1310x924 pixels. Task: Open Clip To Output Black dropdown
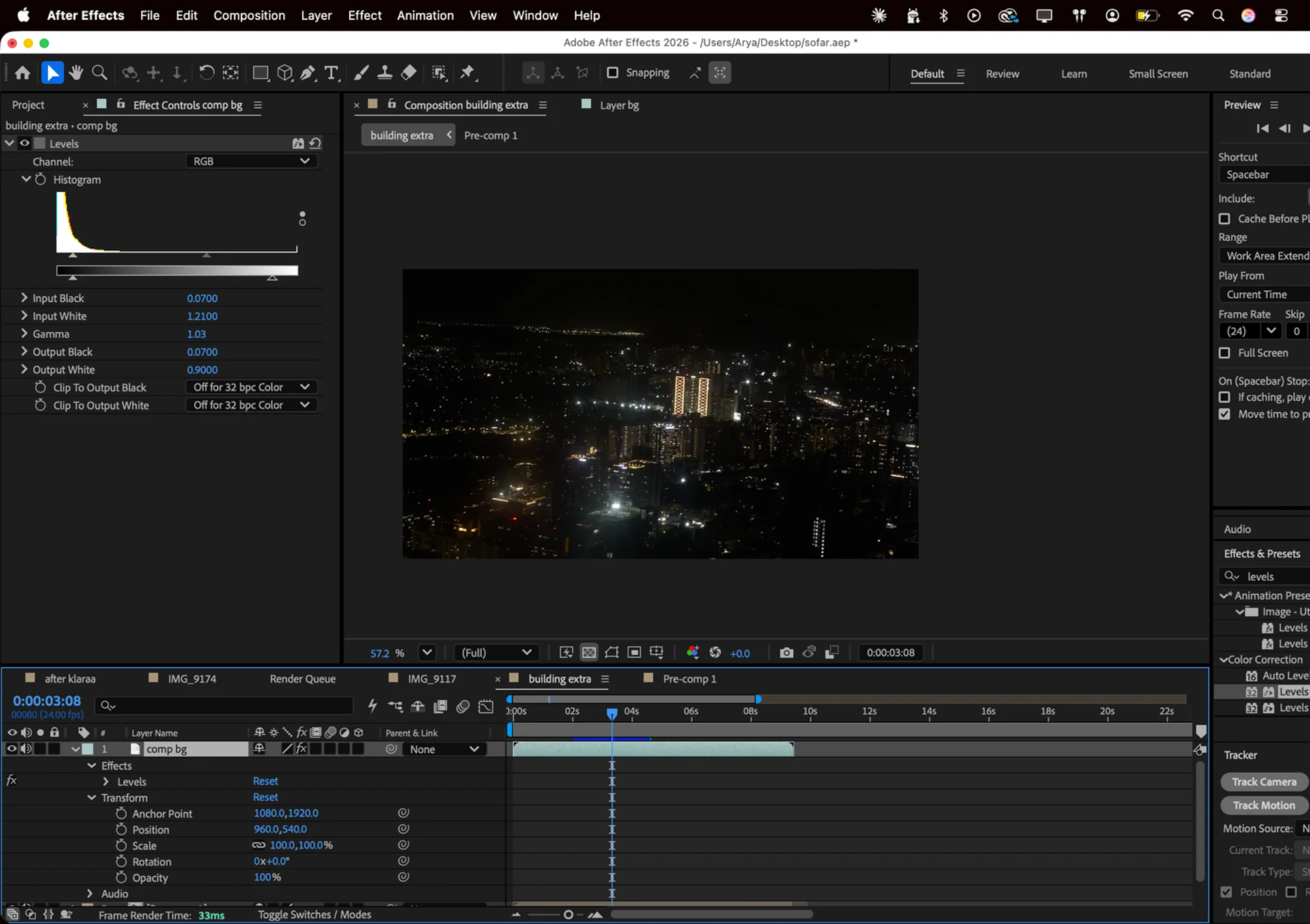(252, 387)
